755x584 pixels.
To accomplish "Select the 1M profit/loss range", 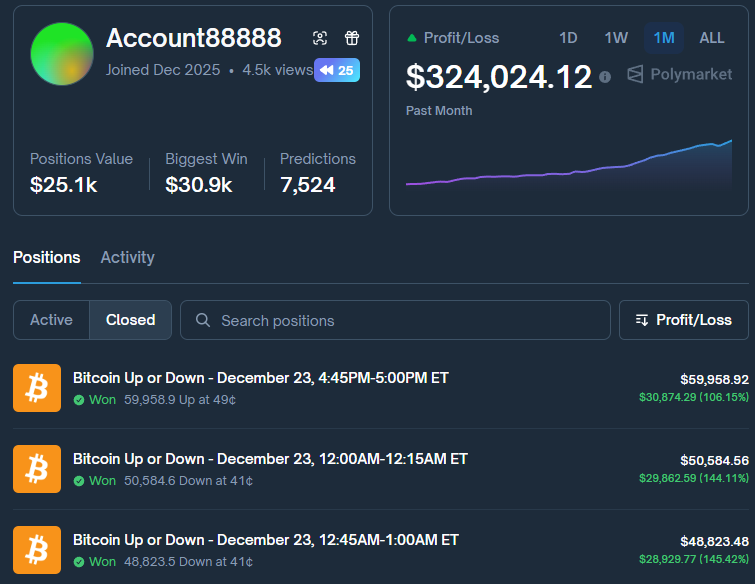I will click(664, 38).
